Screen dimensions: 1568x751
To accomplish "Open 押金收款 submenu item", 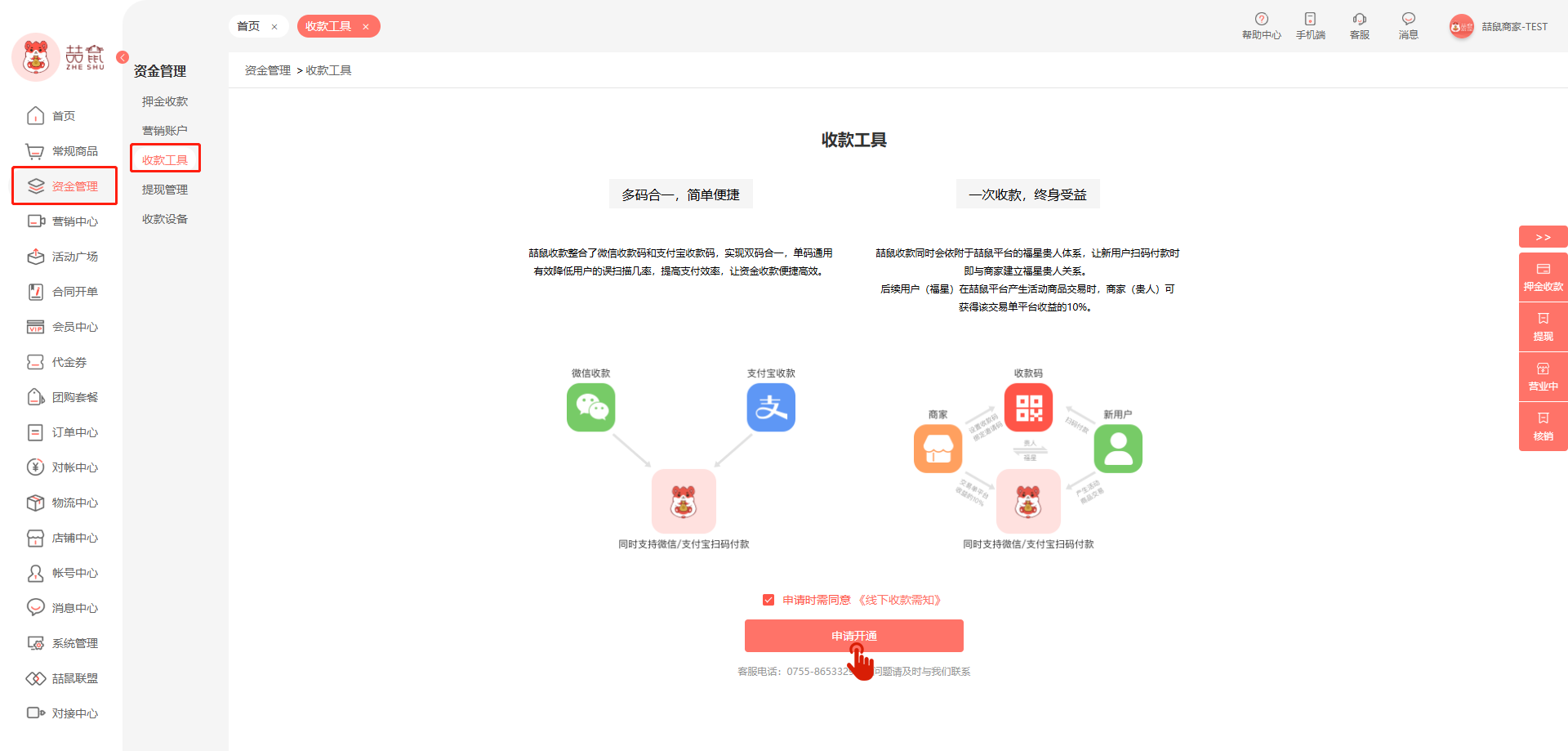I will click(165, 101).
